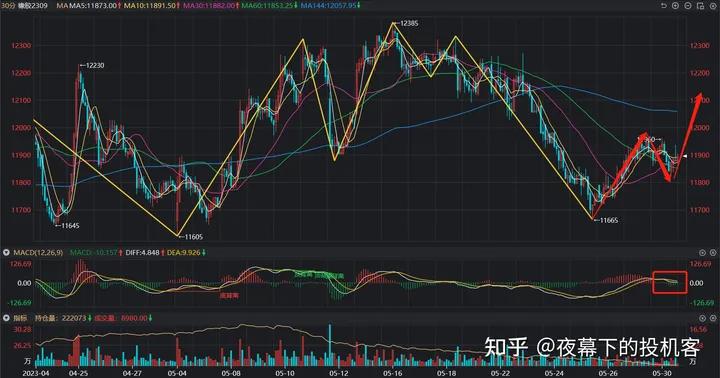
Task: Open settings icon of the 指标 volume panel
Action: point(702,318)
